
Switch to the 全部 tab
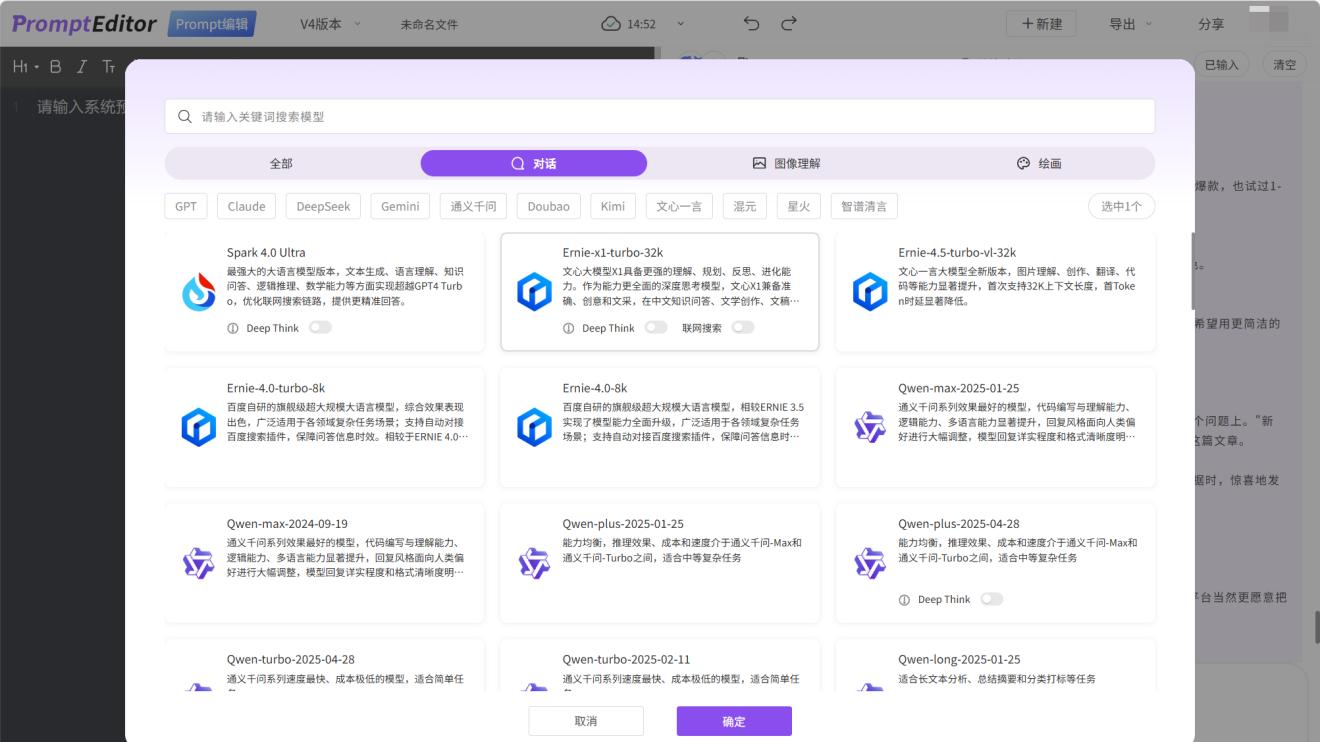coord(279,162)
